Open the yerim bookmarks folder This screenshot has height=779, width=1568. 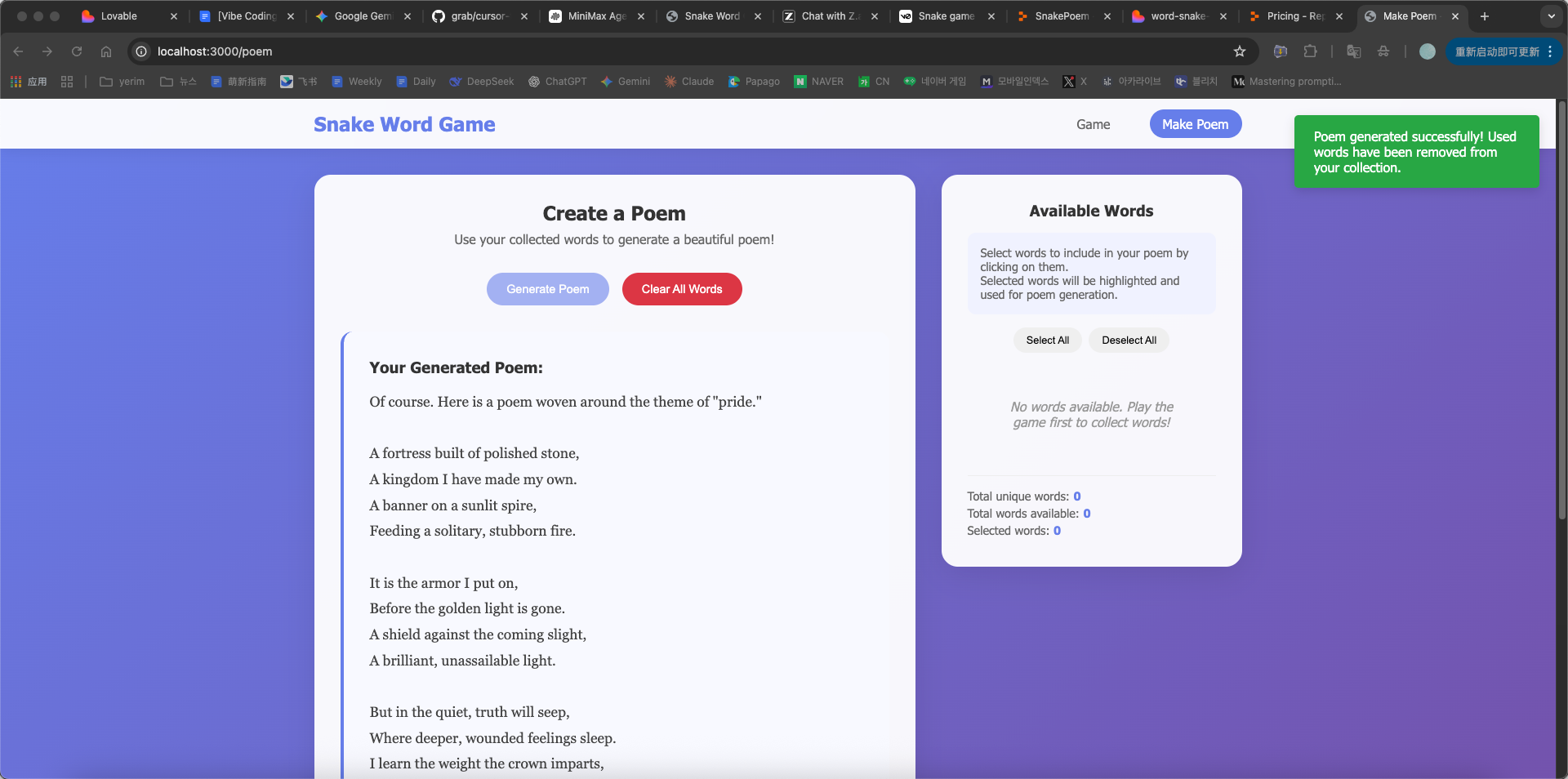click(x=122, y=82)
